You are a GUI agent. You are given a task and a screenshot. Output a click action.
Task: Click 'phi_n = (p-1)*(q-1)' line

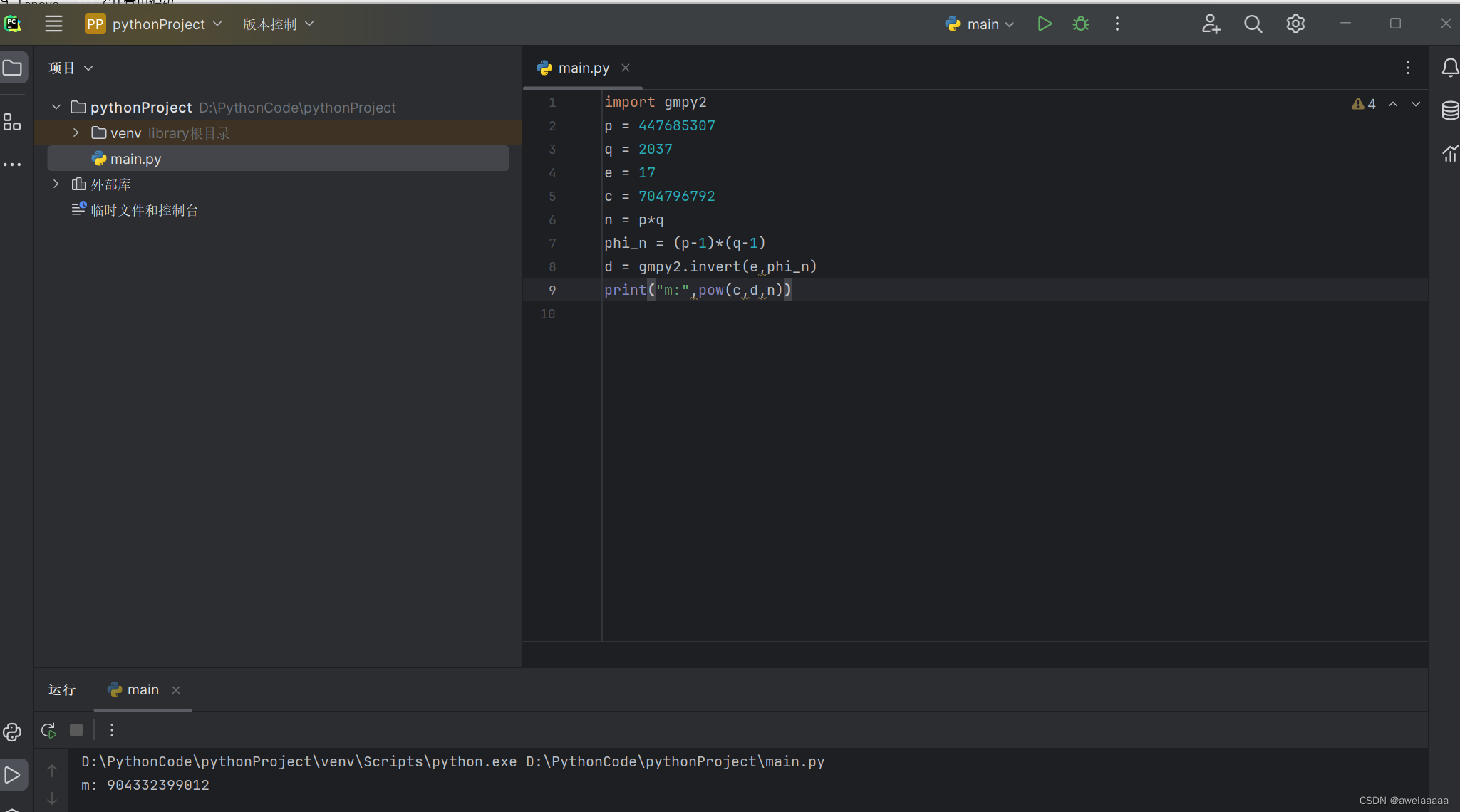point(685,243)
